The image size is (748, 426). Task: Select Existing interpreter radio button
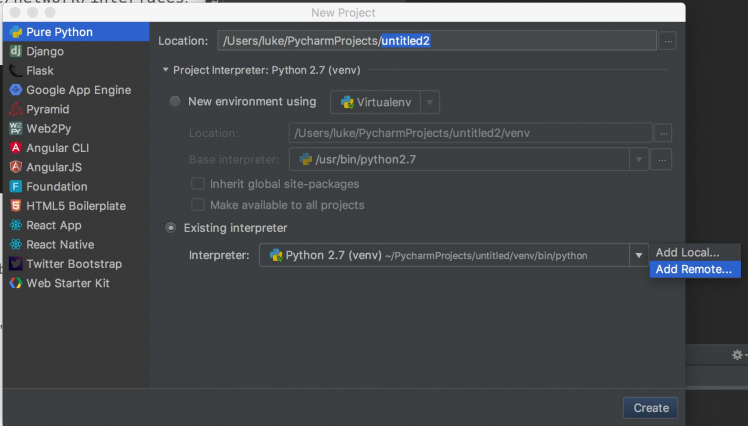click(170, 228)
